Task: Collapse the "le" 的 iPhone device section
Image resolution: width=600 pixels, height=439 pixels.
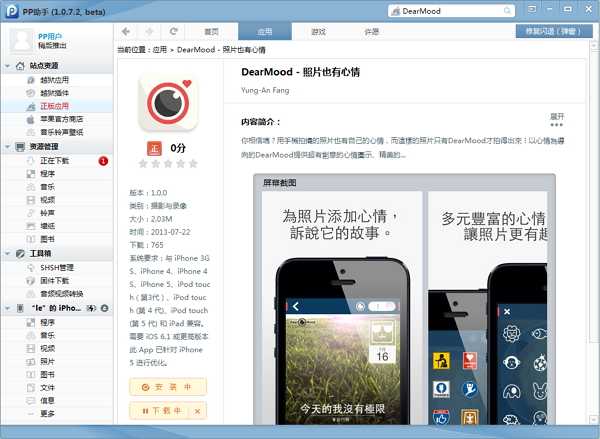Action: pyautogui.click(x=7, y=308)
